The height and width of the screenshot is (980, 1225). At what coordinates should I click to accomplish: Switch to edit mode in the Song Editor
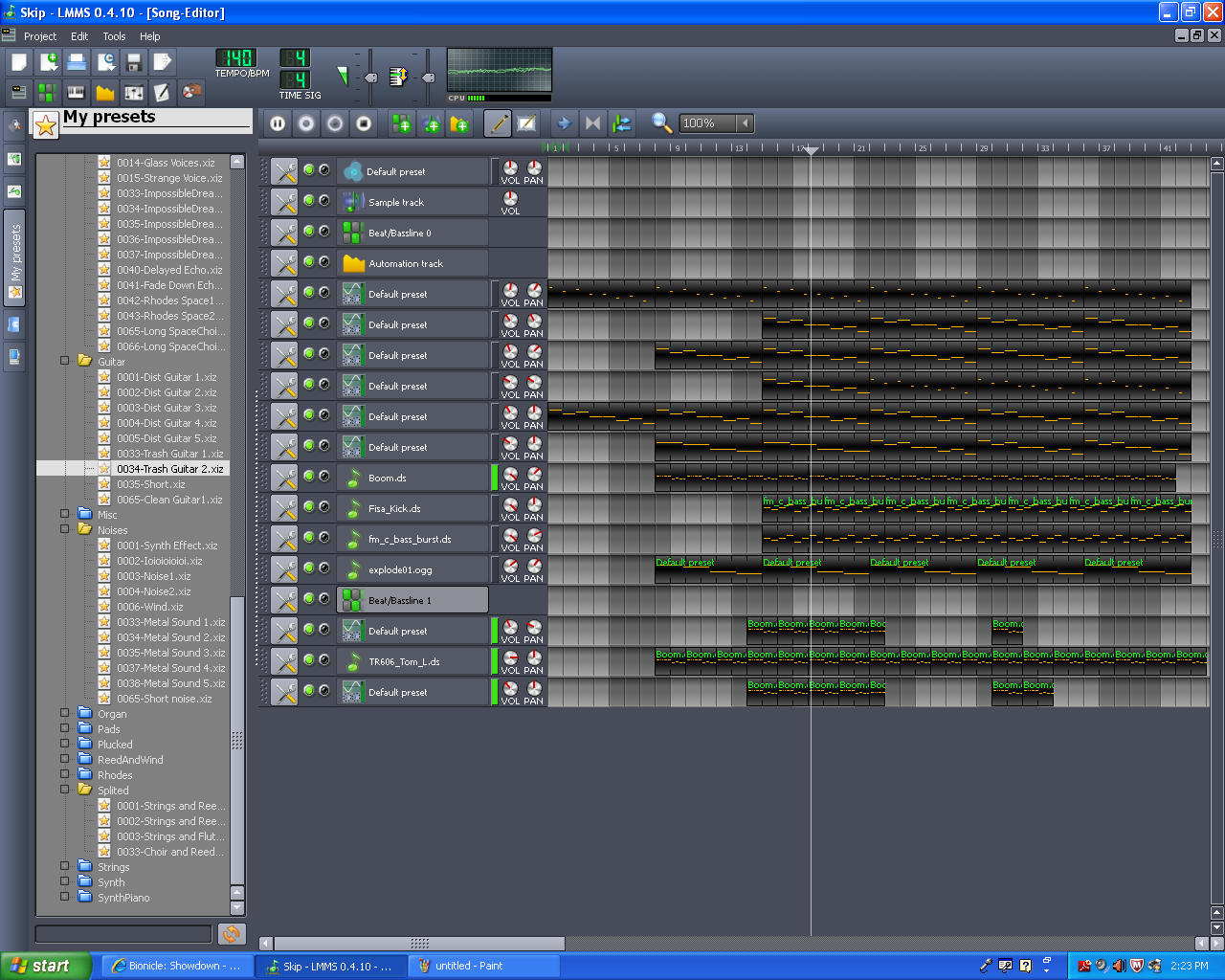click(497, 122)
